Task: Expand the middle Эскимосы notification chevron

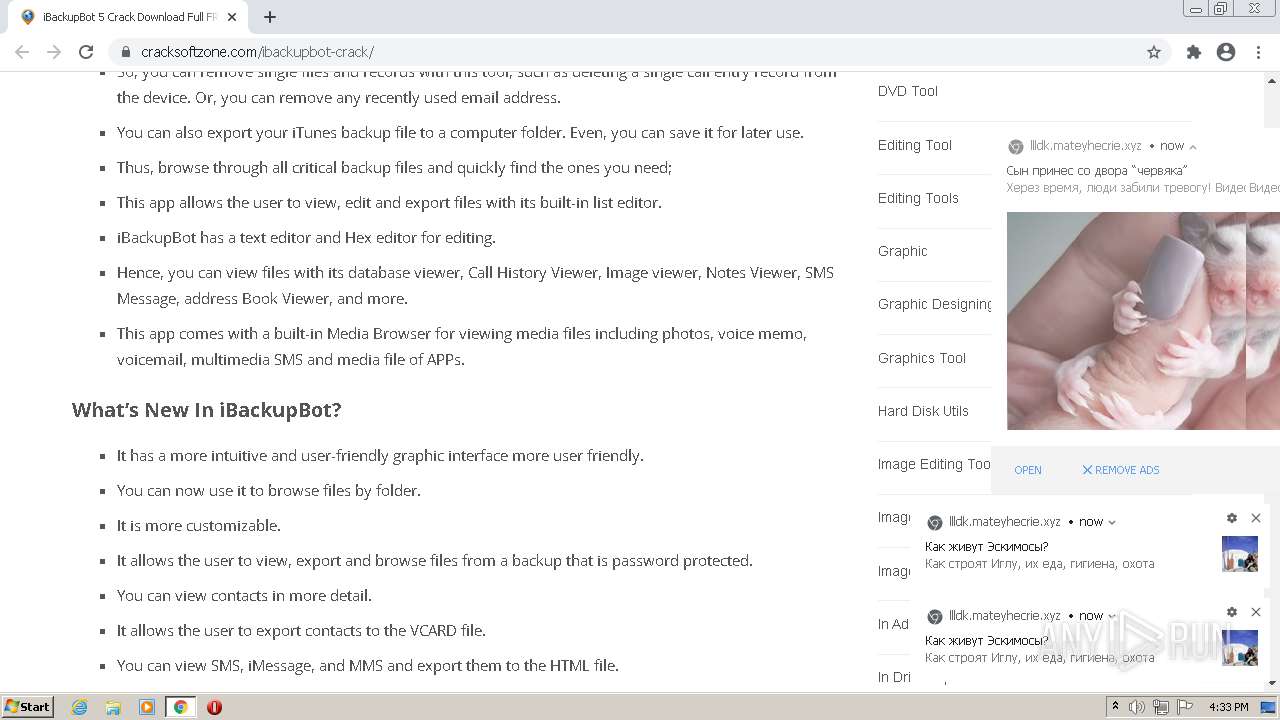Action: pyautogui.click(x=1112, y=522)
